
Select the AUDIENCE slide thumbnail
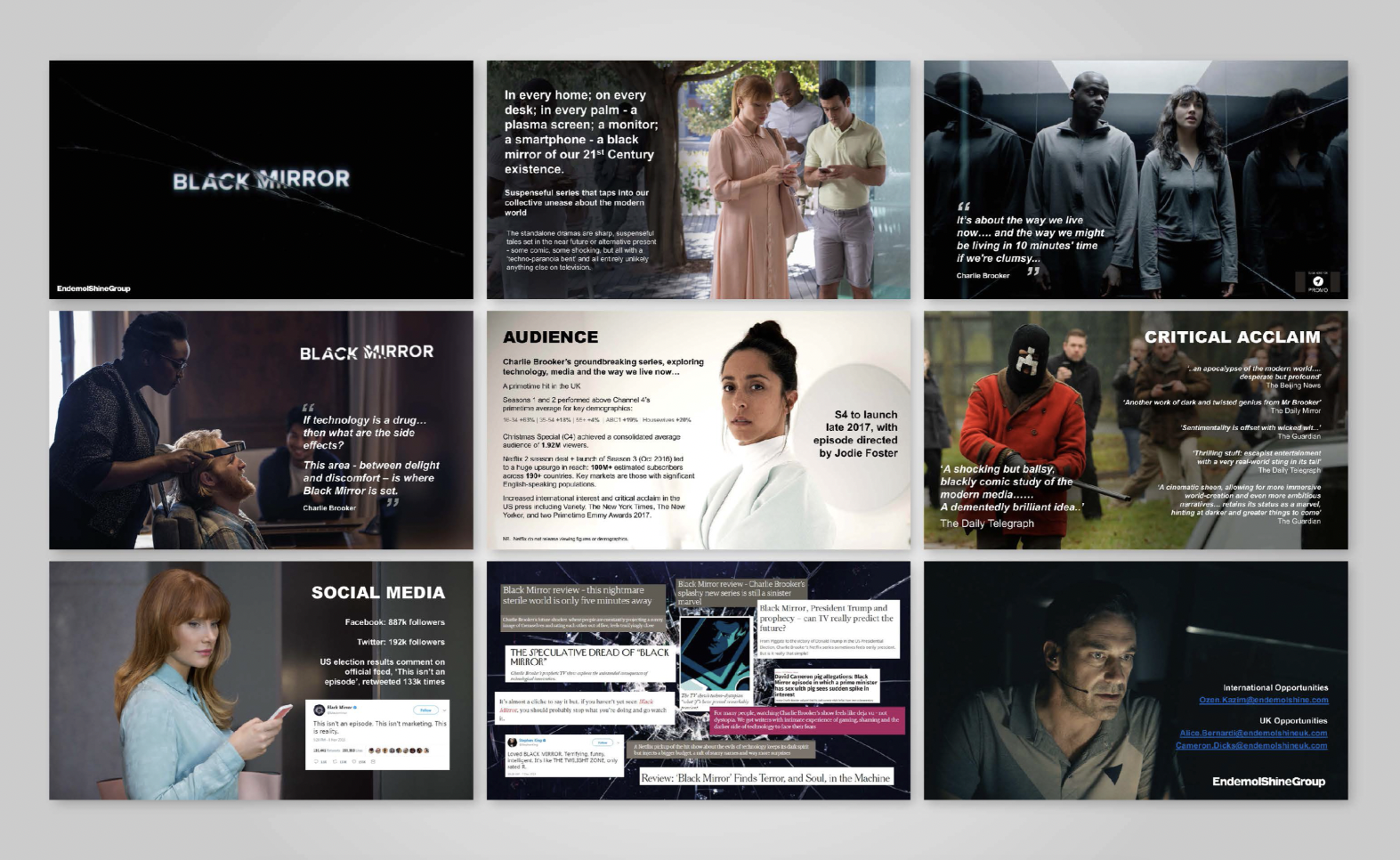pos(699,430)
